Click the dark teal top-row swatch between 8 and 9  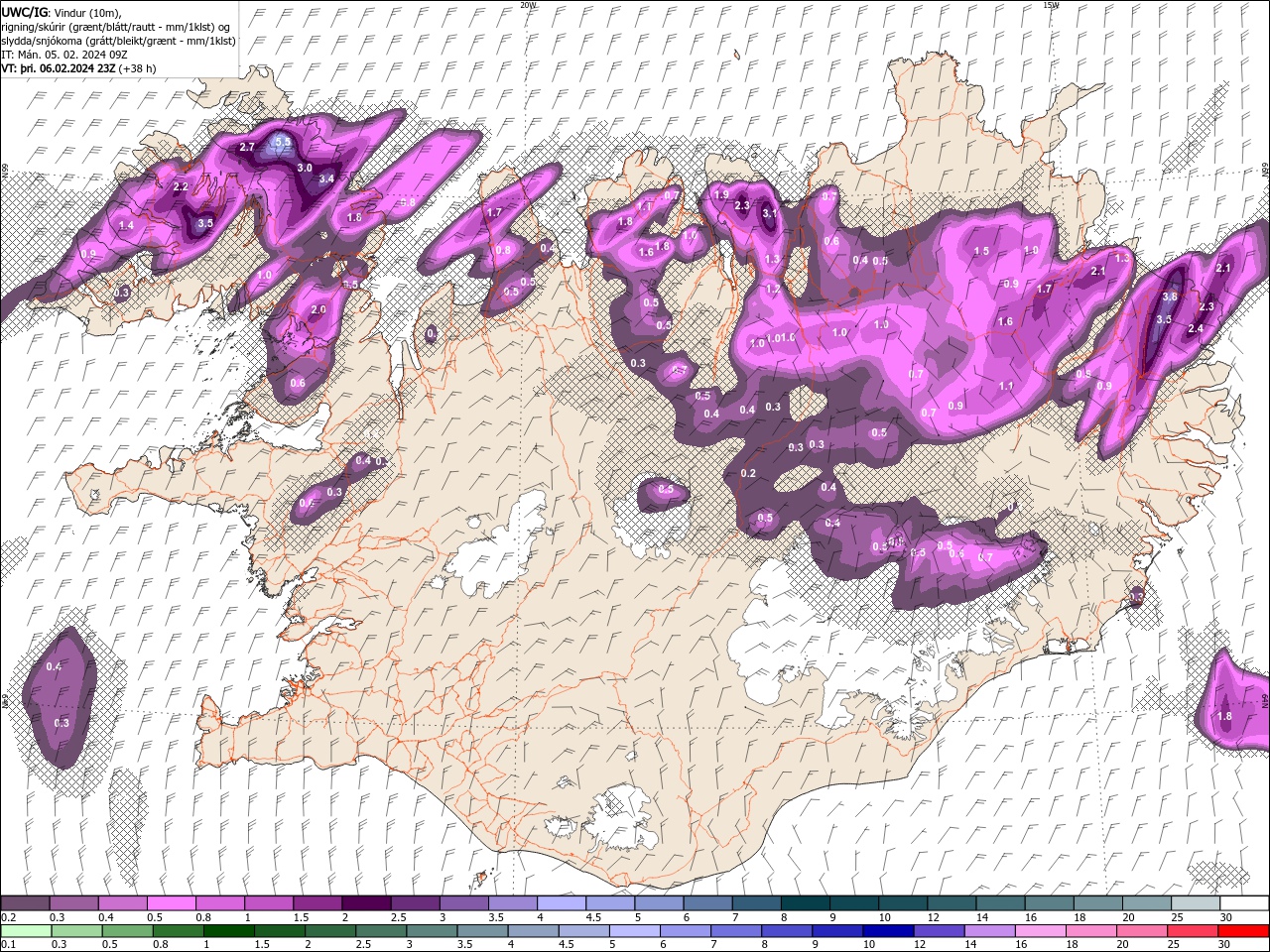(805, 903)
